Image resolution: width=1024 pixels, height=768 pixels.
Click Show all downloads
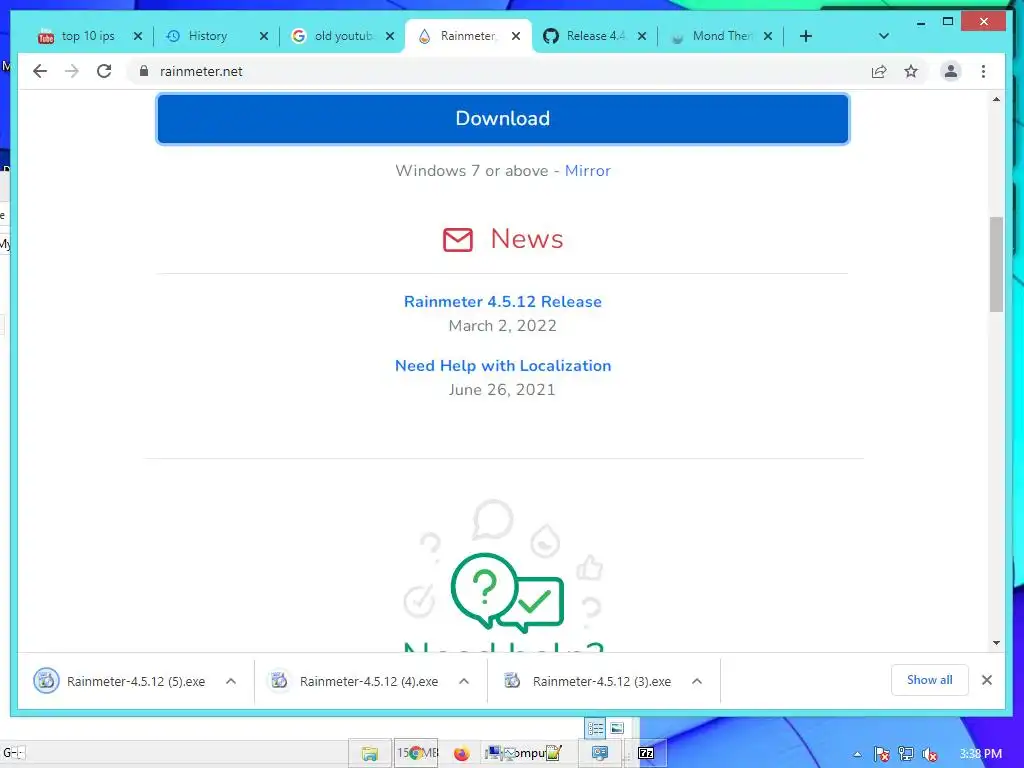coord(929,680)
